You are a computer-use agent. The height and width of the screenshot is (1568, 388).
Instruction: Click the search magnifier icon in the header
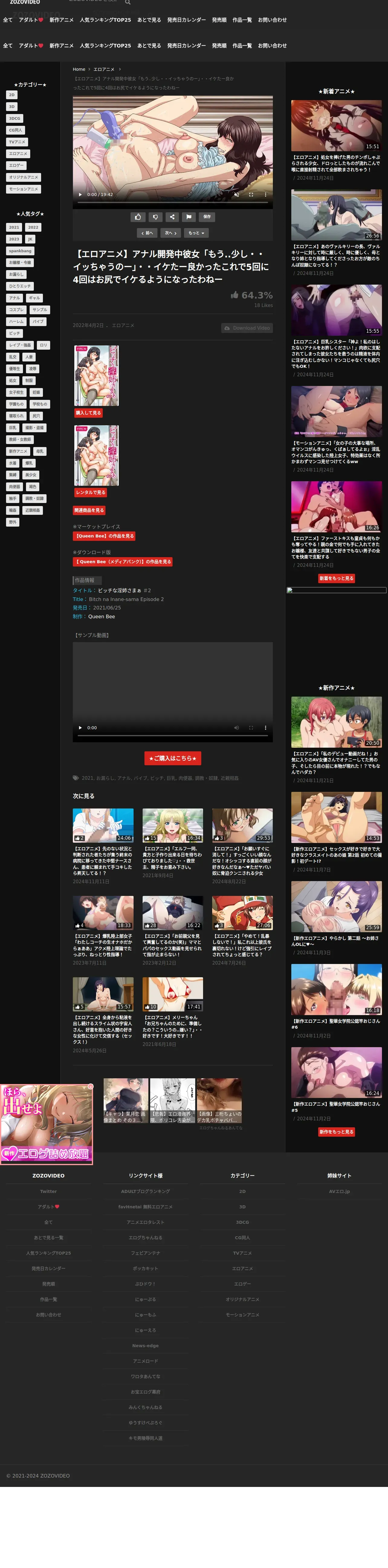128,2
